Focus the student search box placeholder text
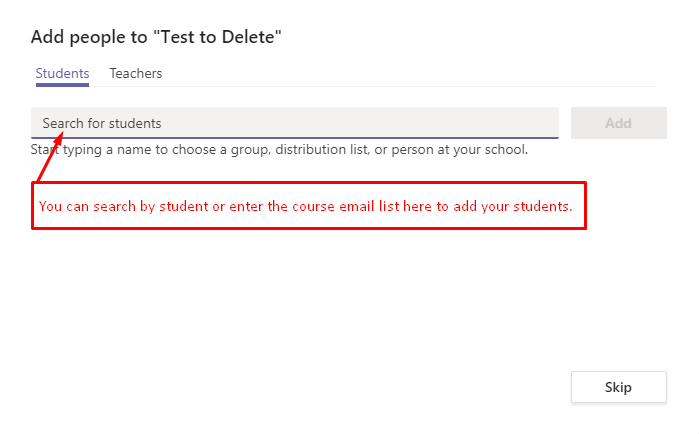The width and height of the screenshot is (699, 434). 101,123
